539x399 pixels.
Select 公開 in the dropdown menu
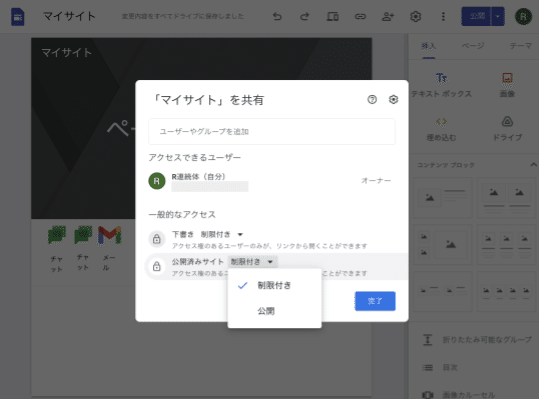click(274, 311)
